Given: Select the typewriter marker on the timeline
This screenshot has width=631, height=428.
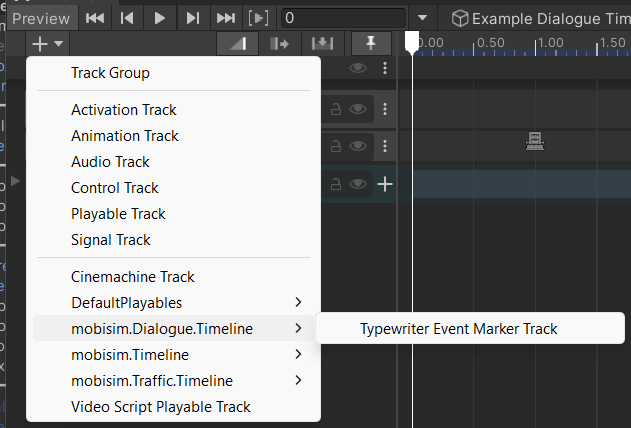Looking at the screenshot, I should [x=535, y=141].
